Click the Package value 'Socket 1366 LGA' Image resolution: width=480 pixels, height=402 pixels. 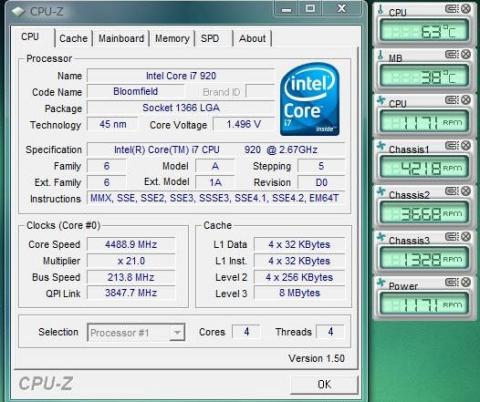coord(181,108)
